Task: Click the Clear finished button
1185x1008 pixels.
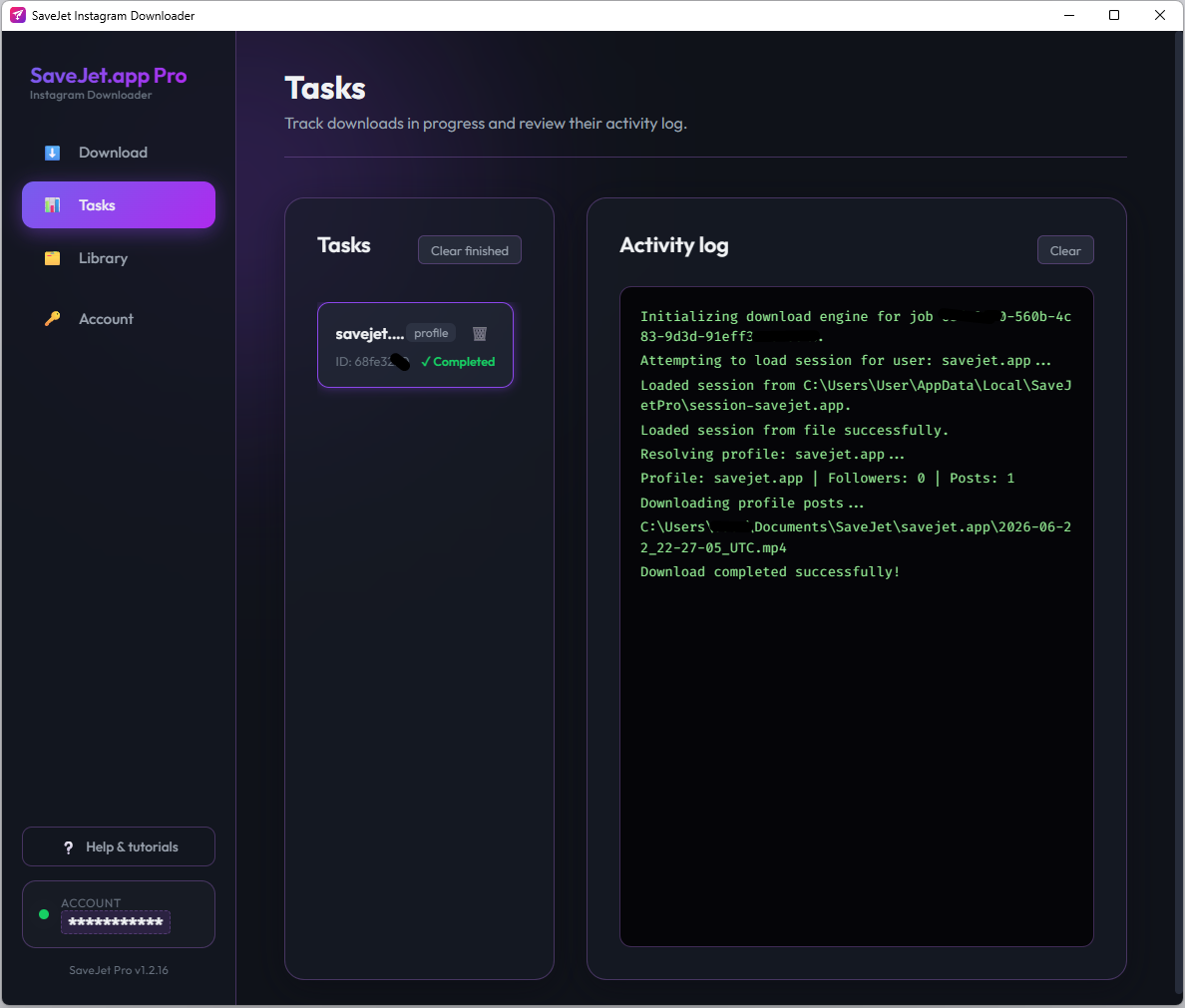Action: [470, 250]
